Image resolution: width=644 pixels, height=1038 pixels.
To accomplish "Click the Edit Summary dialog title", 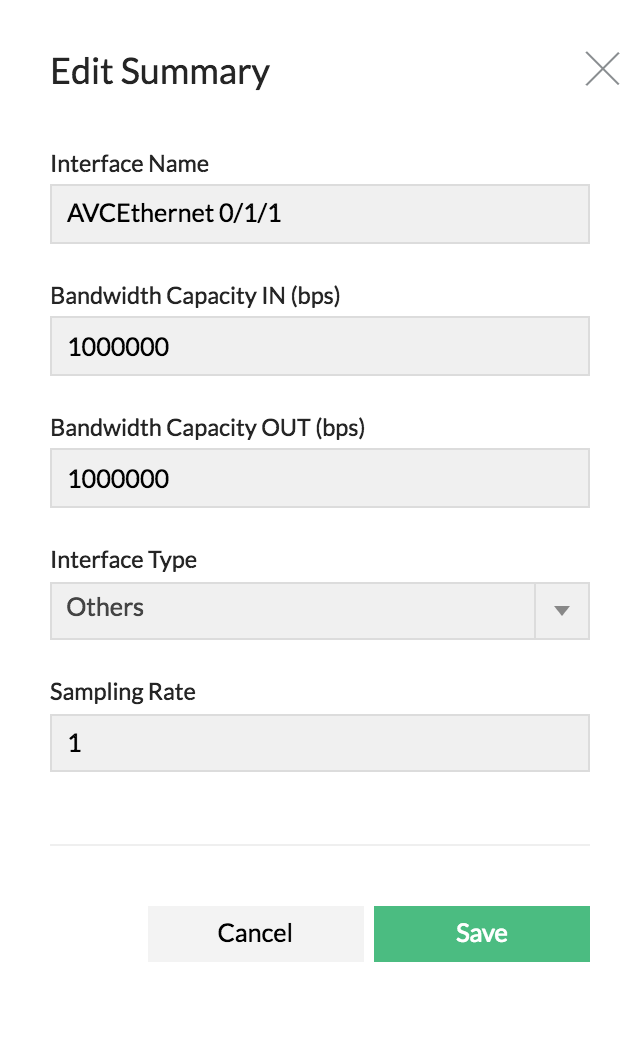I will point(160,71).
